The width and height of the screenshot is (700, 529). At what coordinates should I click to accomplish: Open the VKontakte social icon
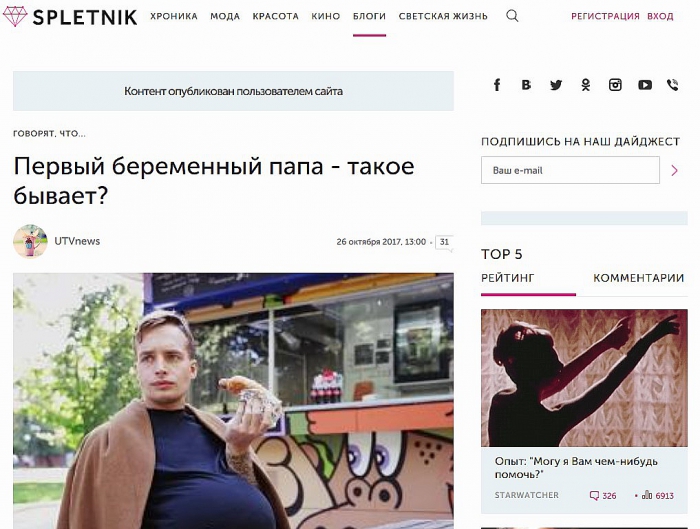point(526,85)
